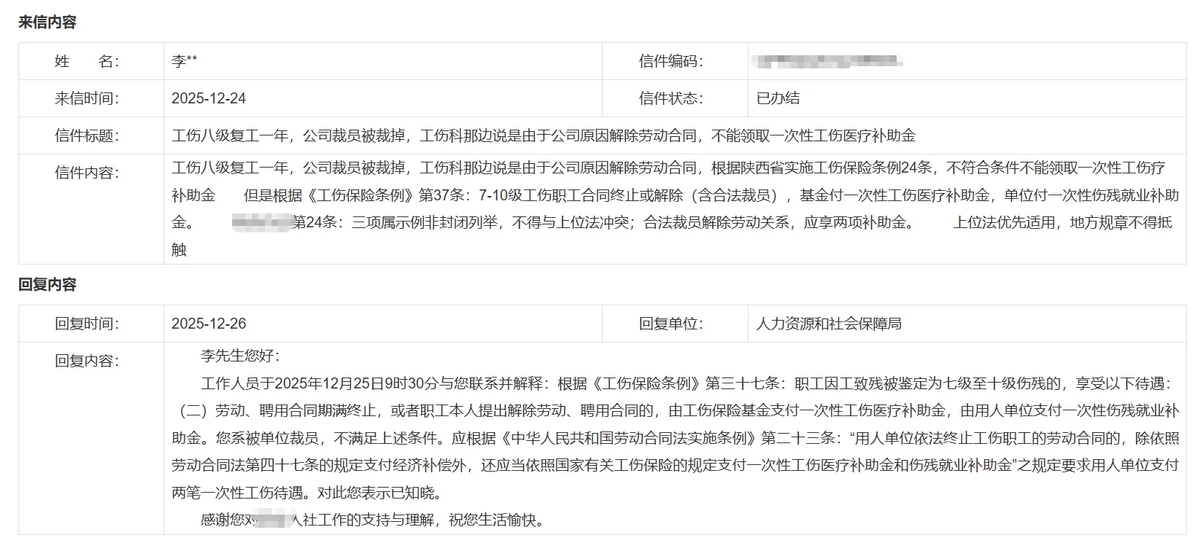Click the 回复内容 label in reply table
This screenshot has width=1200, height=549.
tap(86, 360)
